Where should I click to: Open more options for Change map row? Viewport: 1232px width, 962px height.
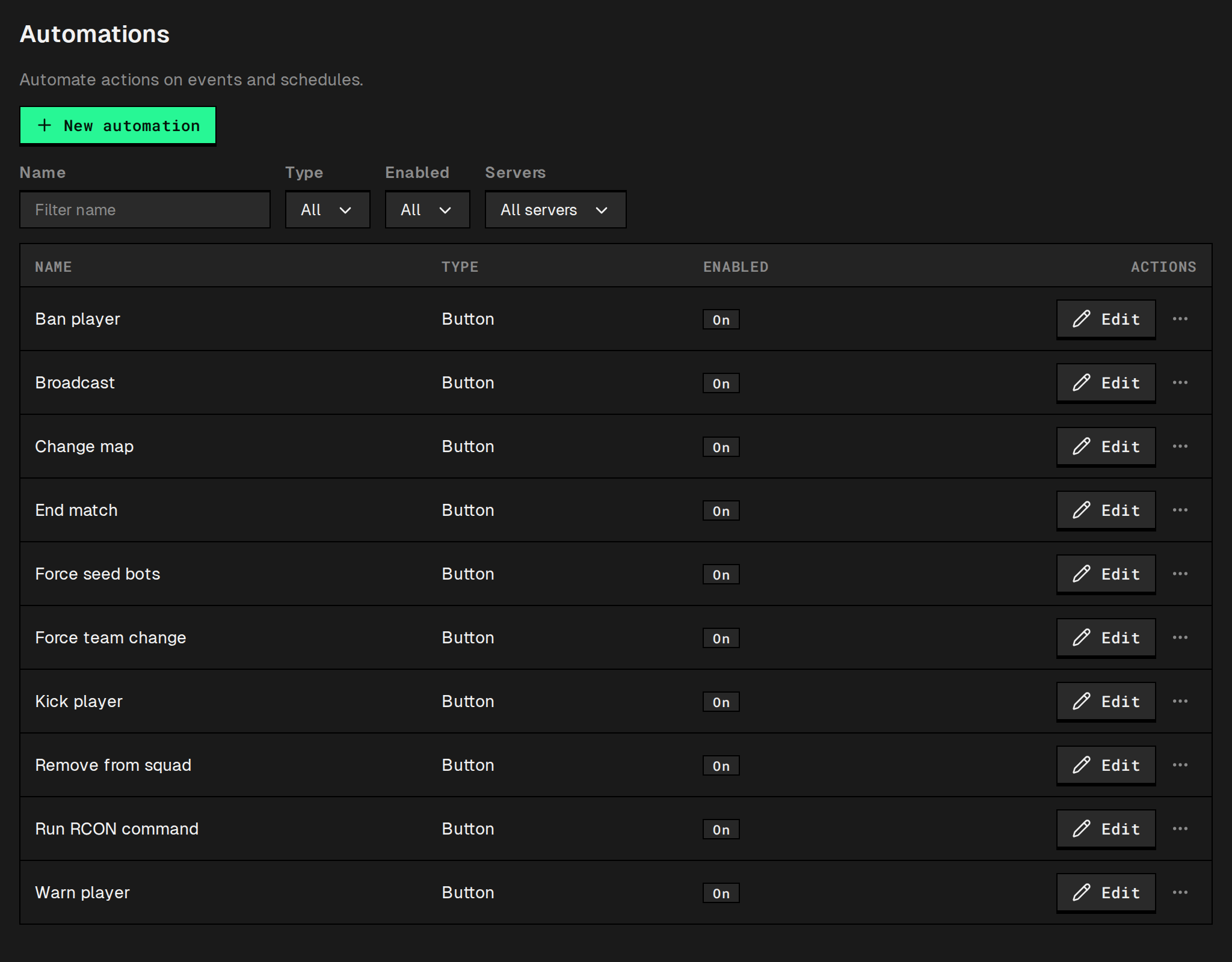(x=1180, y=446)
